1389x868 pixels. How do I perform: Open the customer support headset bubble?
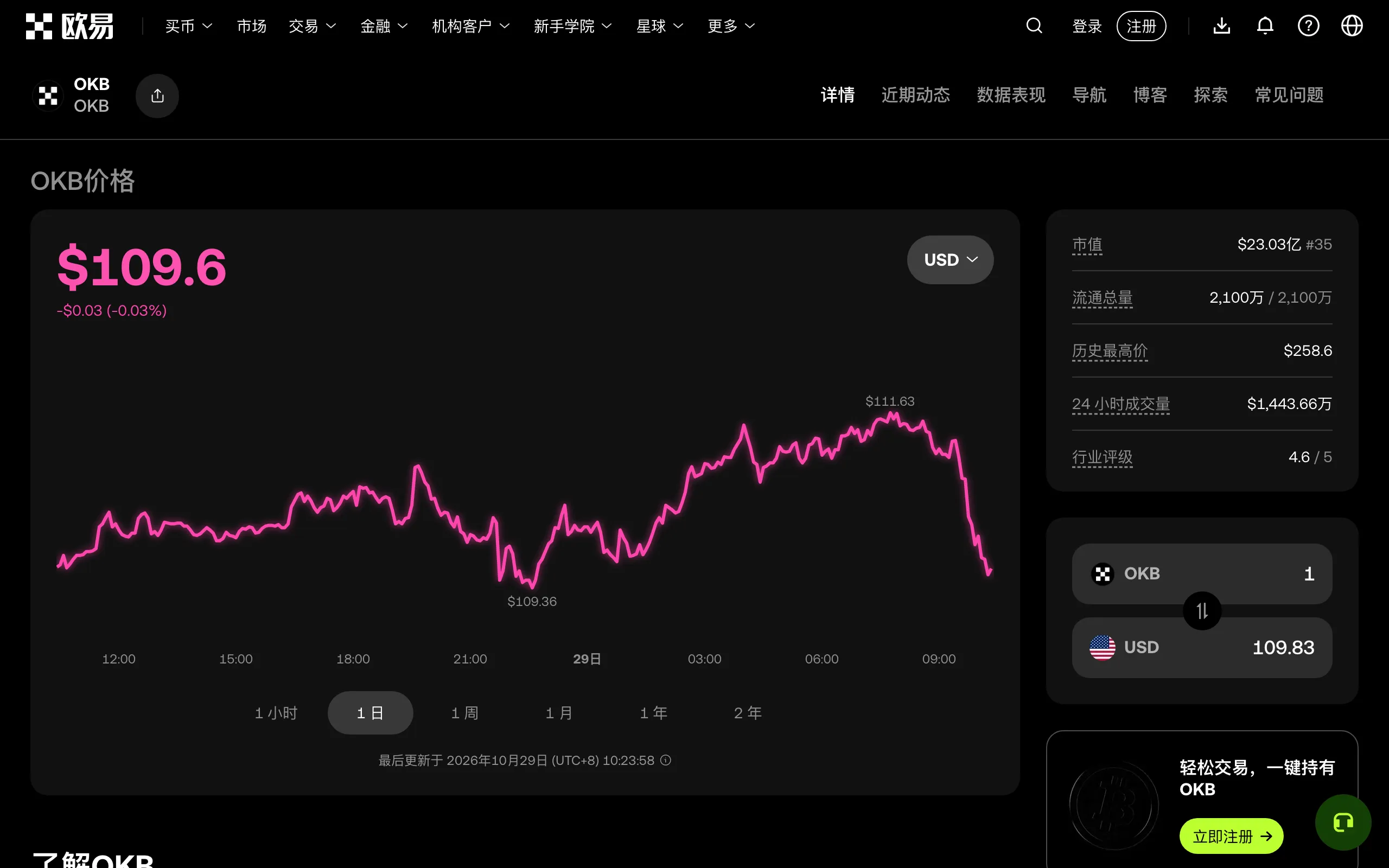pos(1343,822)
